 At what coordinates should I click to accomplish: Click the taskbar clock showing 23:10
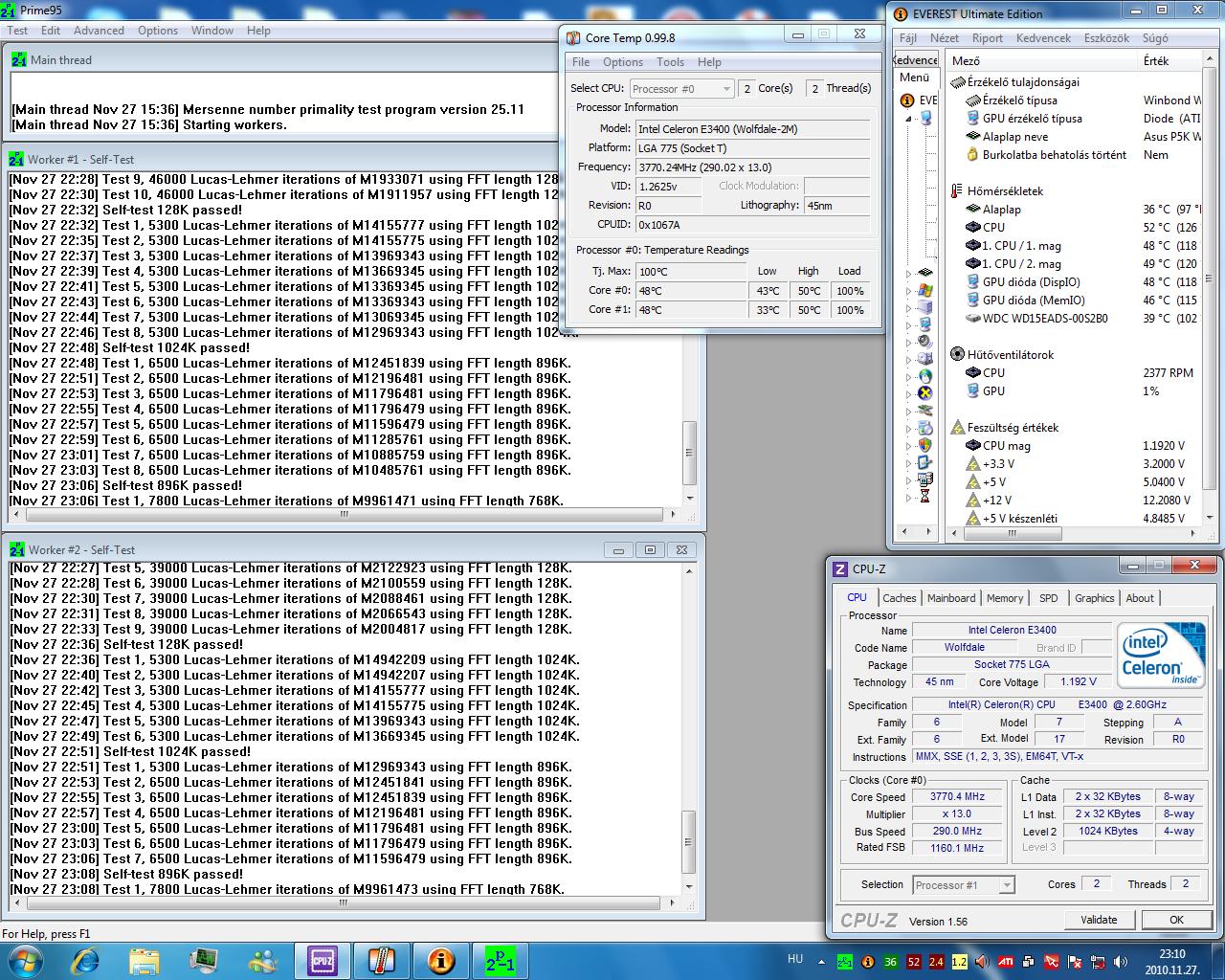[x=1171, y=961]
